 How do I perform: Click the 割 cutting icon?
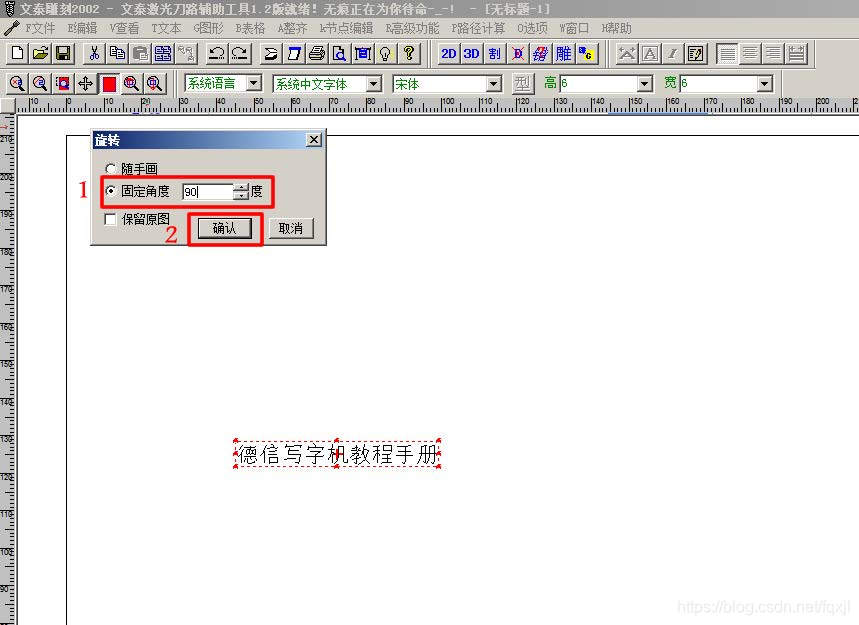pos(495,54)
